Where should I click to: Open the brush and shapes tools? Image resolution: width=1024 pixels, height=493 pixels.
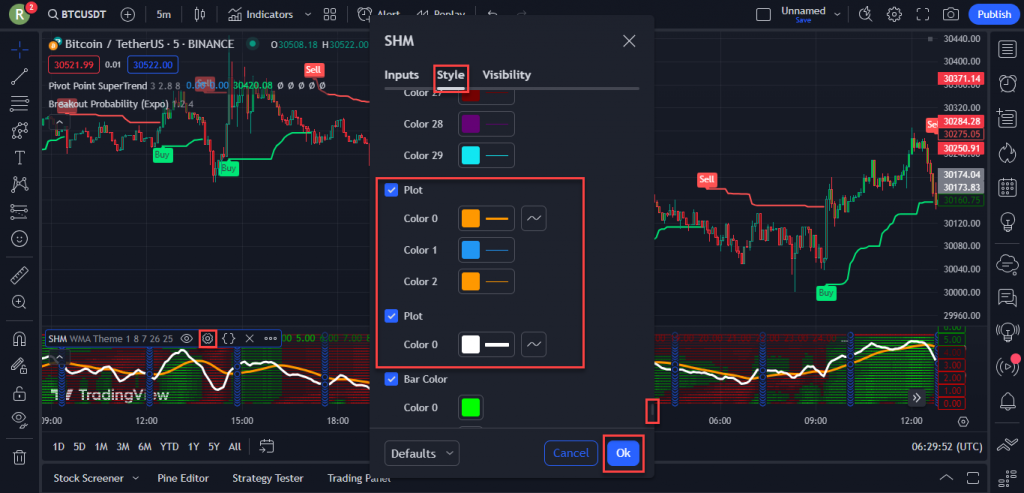[20, 131]
